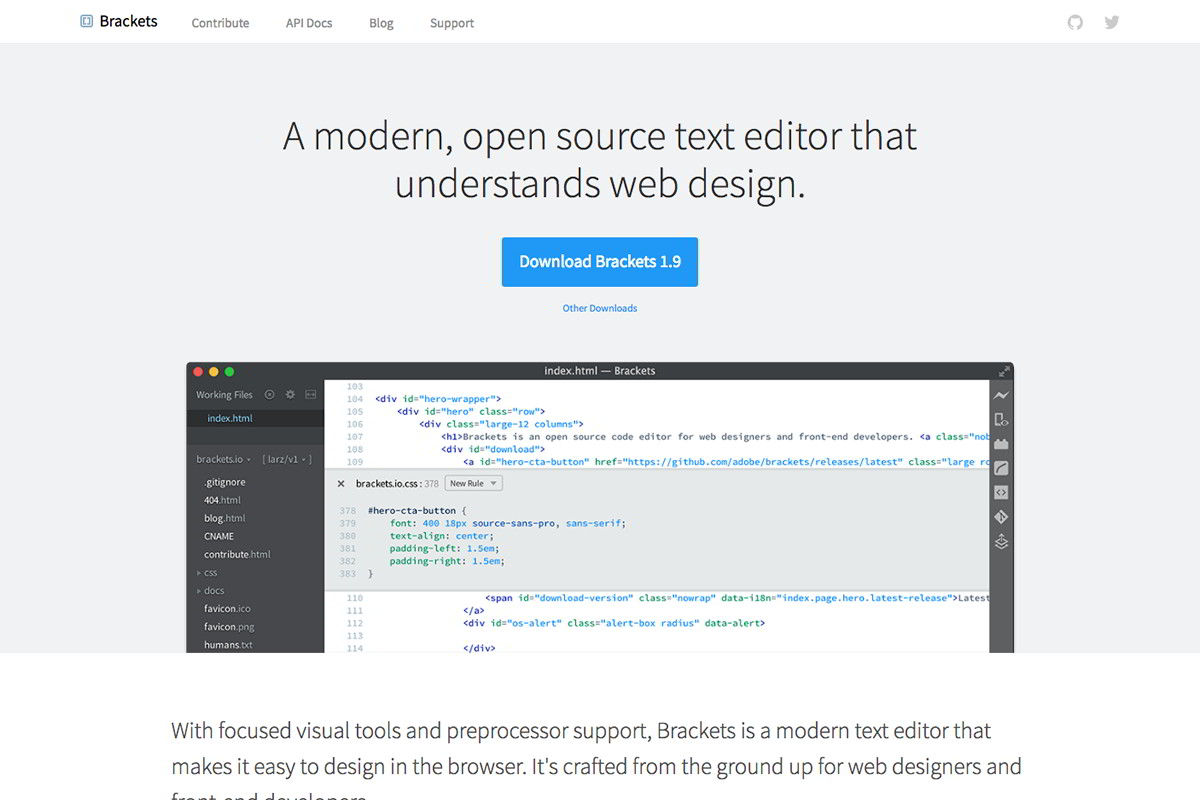
Task: Click the Brackets brand name in header
Action: [128, 21]
